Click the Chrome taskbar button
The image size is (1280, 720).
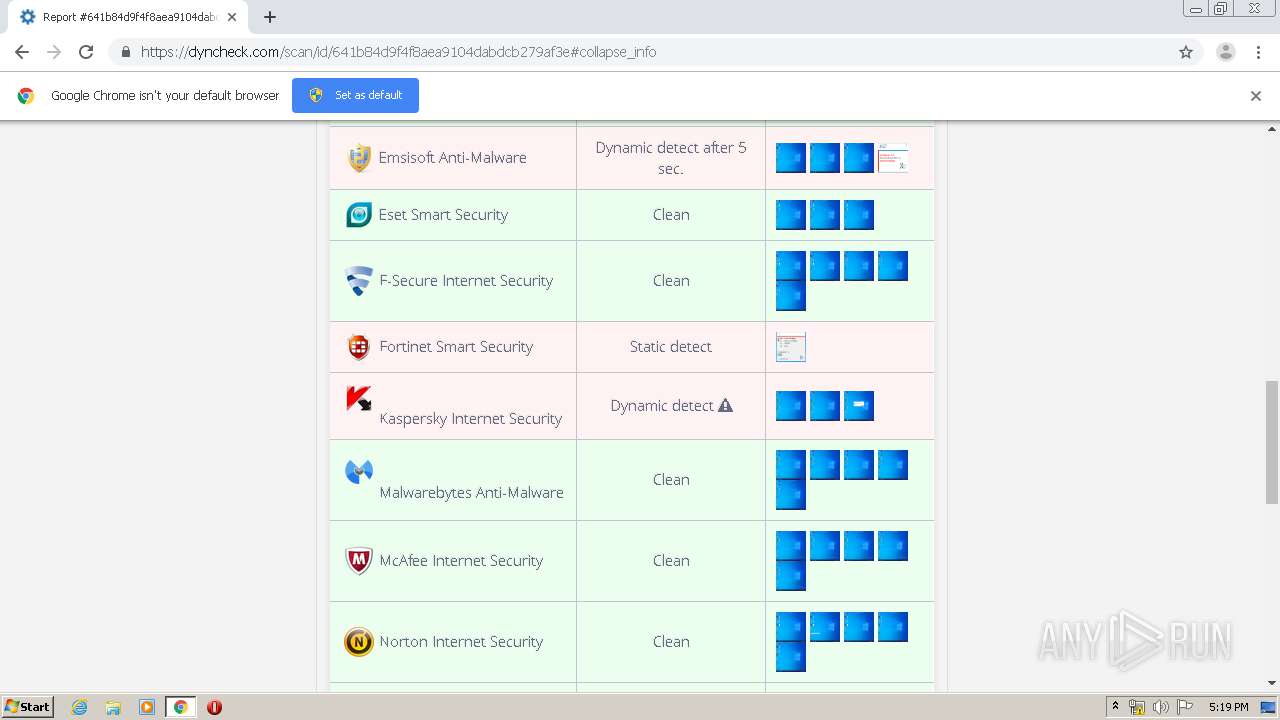point(180,707)
